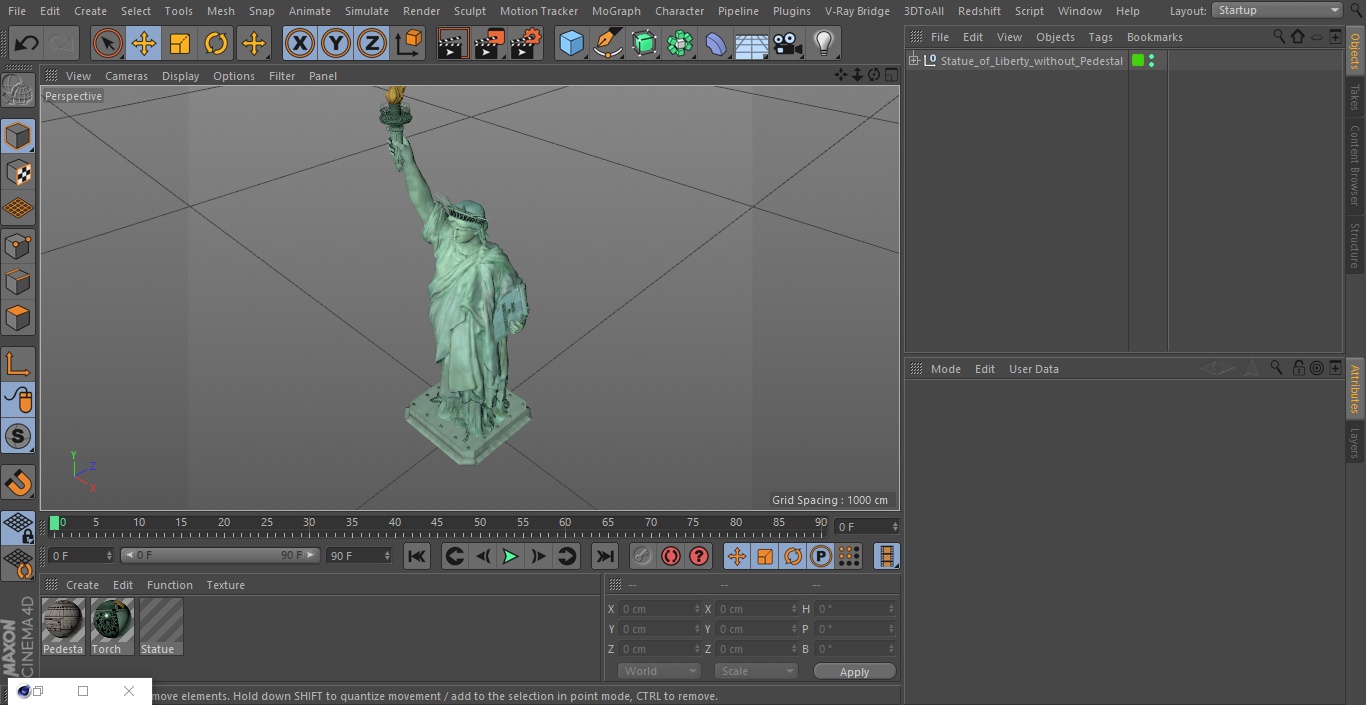Toggle visibility dots for Statue object
Image resolution: width=1366 pixels, height=705 pixels.
click(x=1152, y=61)
